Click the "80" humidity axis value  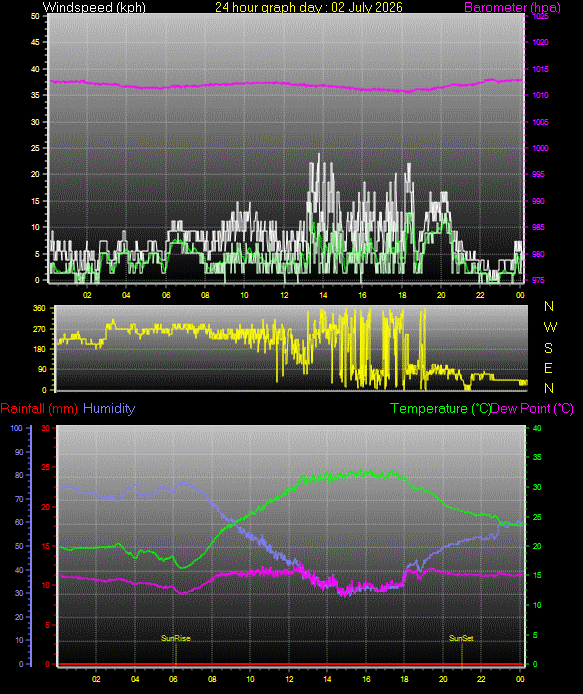(19, 475)
